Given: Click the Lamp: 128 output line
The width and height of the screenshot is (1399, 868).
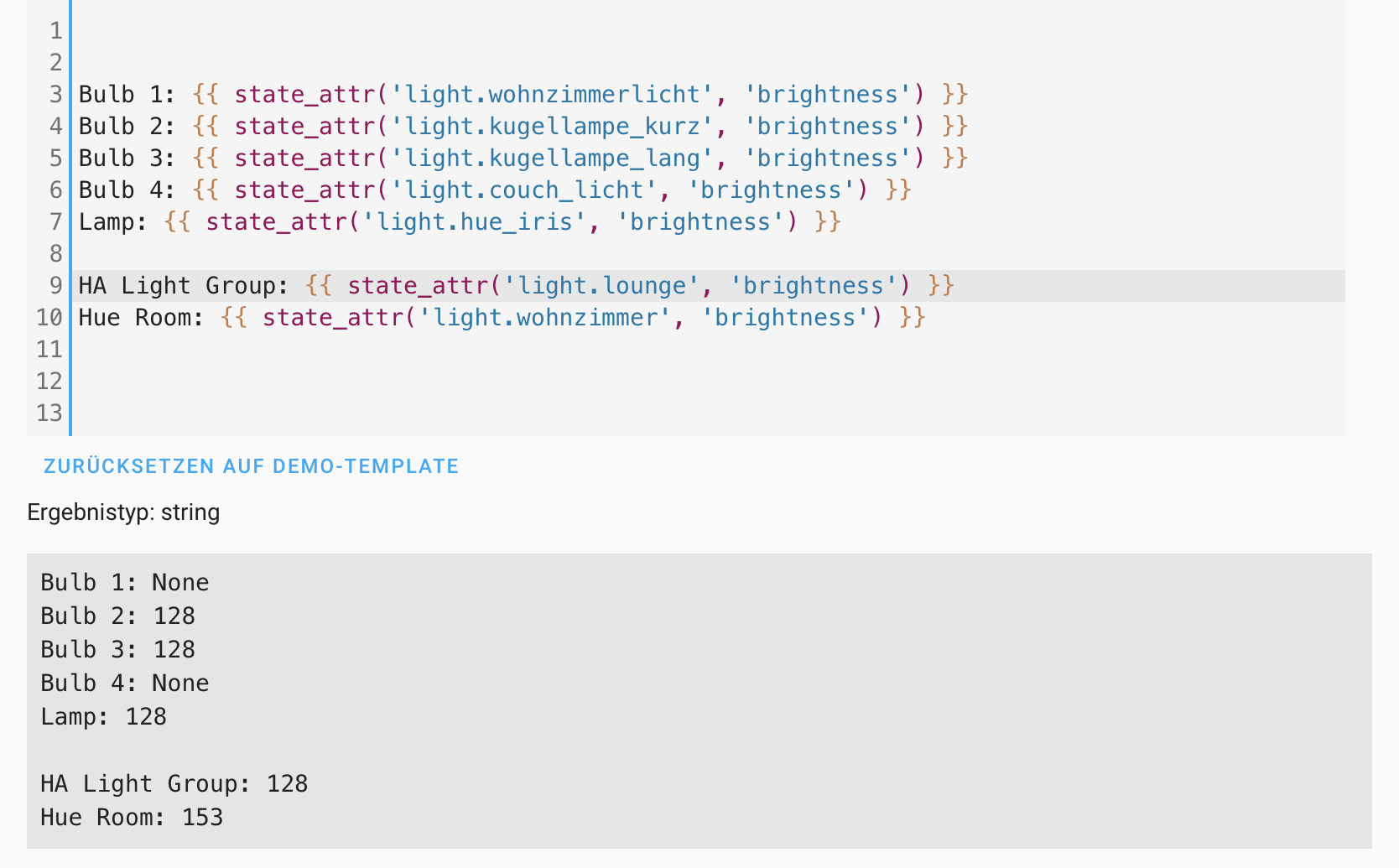Looking at the screenshot, I should pos(103,716).
